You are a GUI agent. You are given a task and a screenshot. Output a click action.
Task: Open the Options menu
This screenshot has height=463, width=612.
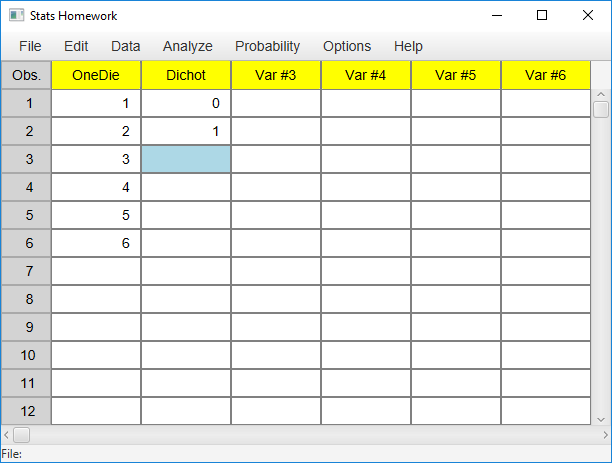(347, 46)
